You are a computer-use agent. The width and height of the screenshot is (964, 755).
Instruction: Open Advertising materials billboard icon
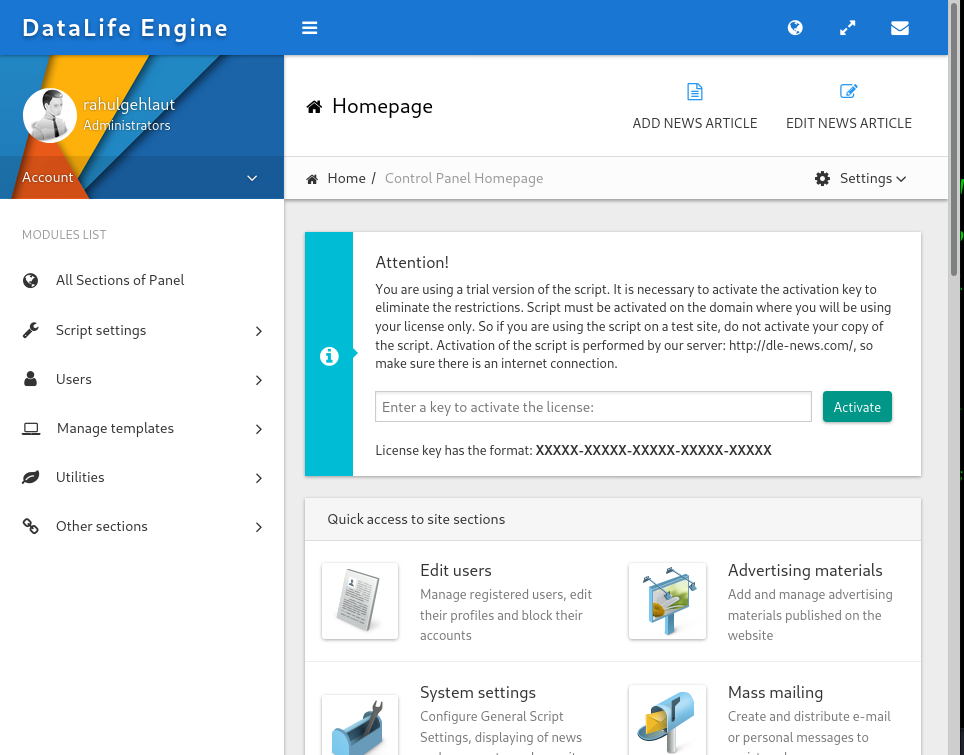[x=667, y=601]
